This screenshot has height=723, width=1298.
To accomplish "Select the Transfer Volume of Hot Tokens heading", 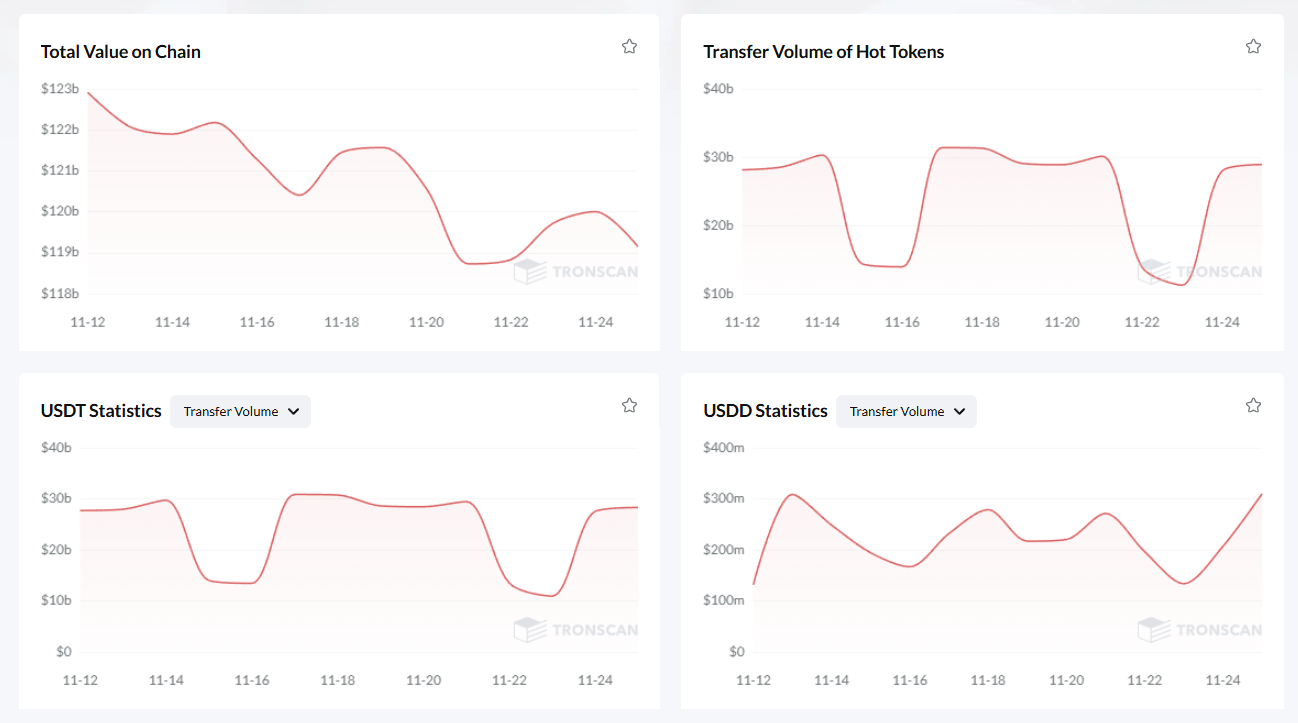I will click(x=823, y=52).
